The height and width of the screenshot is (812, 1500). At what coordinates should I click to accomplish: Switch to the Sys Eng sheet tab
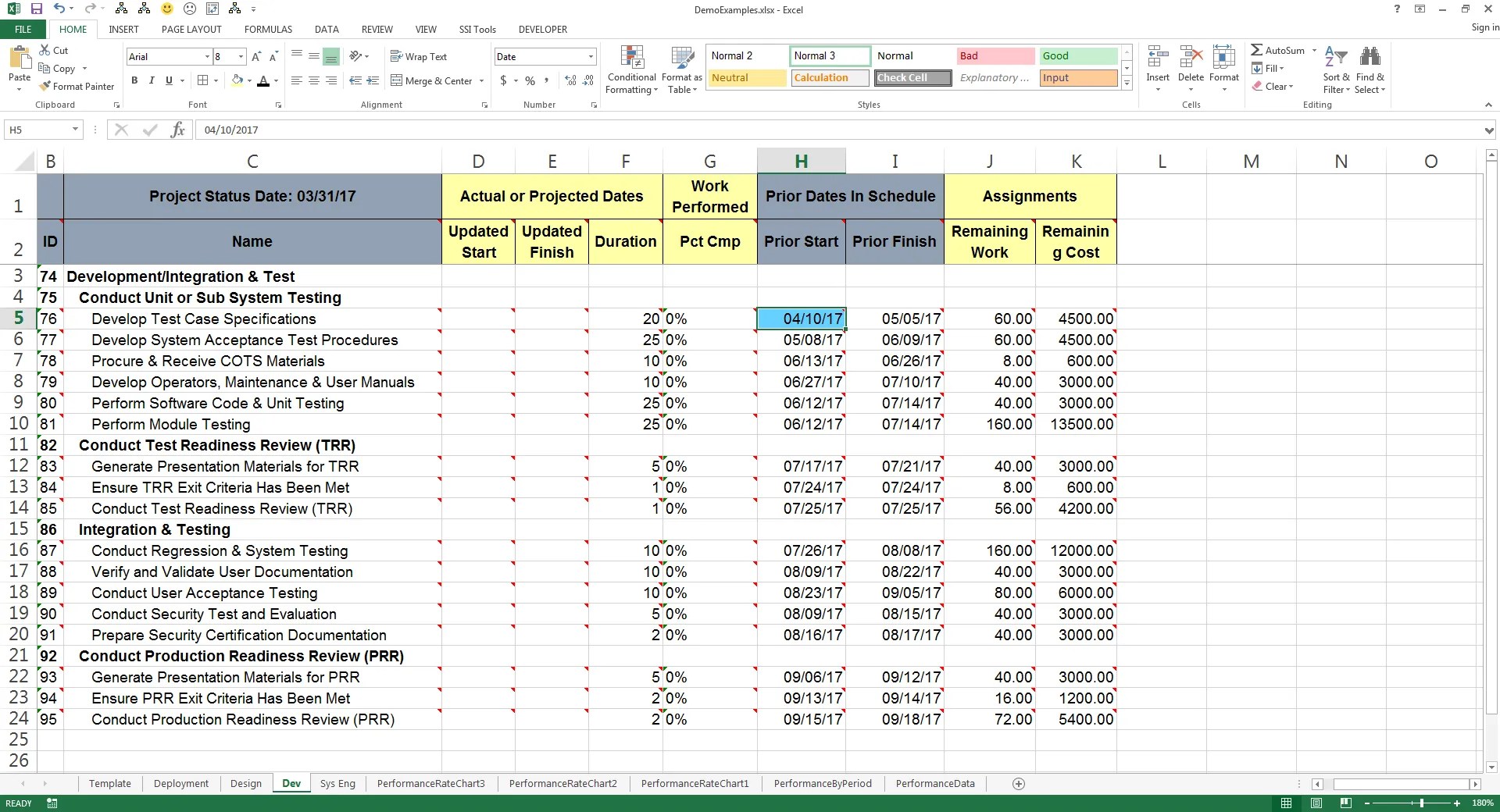pyautogui.click(x=337, y=784)
